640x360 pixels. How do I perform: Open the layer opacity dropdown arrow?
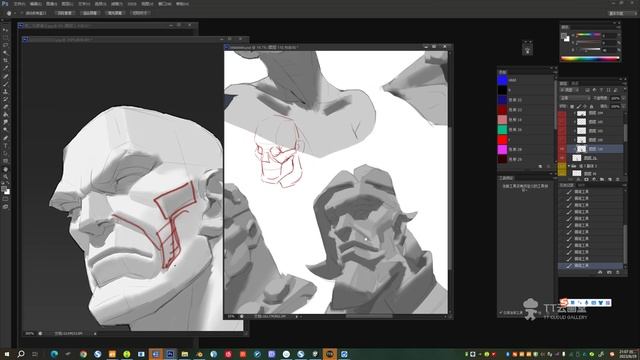tap(622, 98)
